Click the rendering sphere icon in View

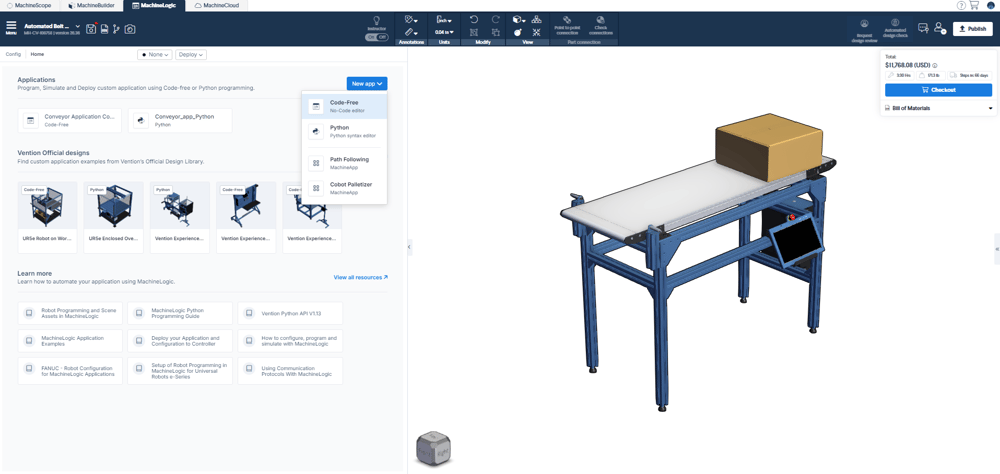[x=518, y=32]
